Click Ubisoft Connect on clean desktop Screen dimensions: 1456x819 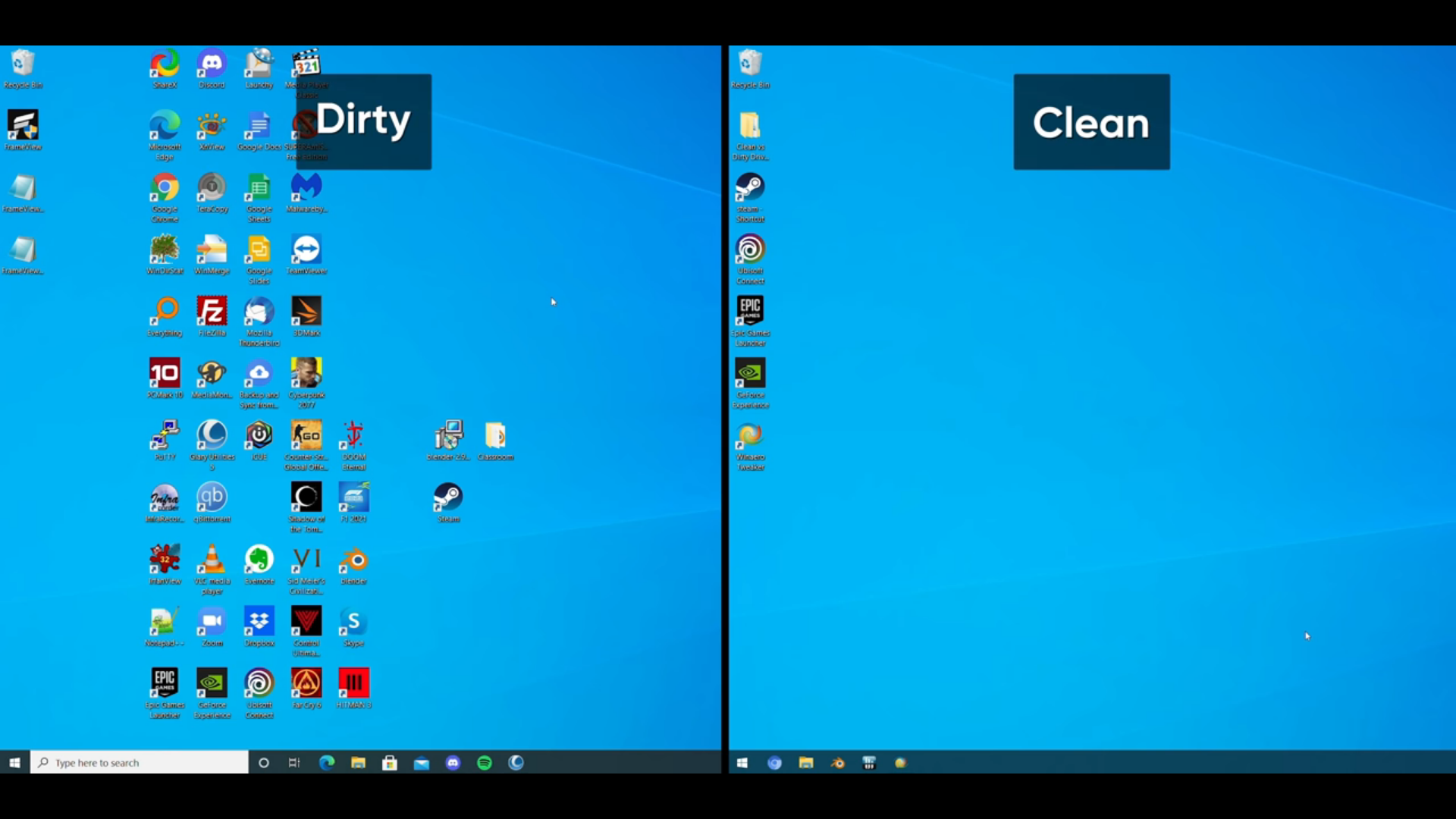750,251
